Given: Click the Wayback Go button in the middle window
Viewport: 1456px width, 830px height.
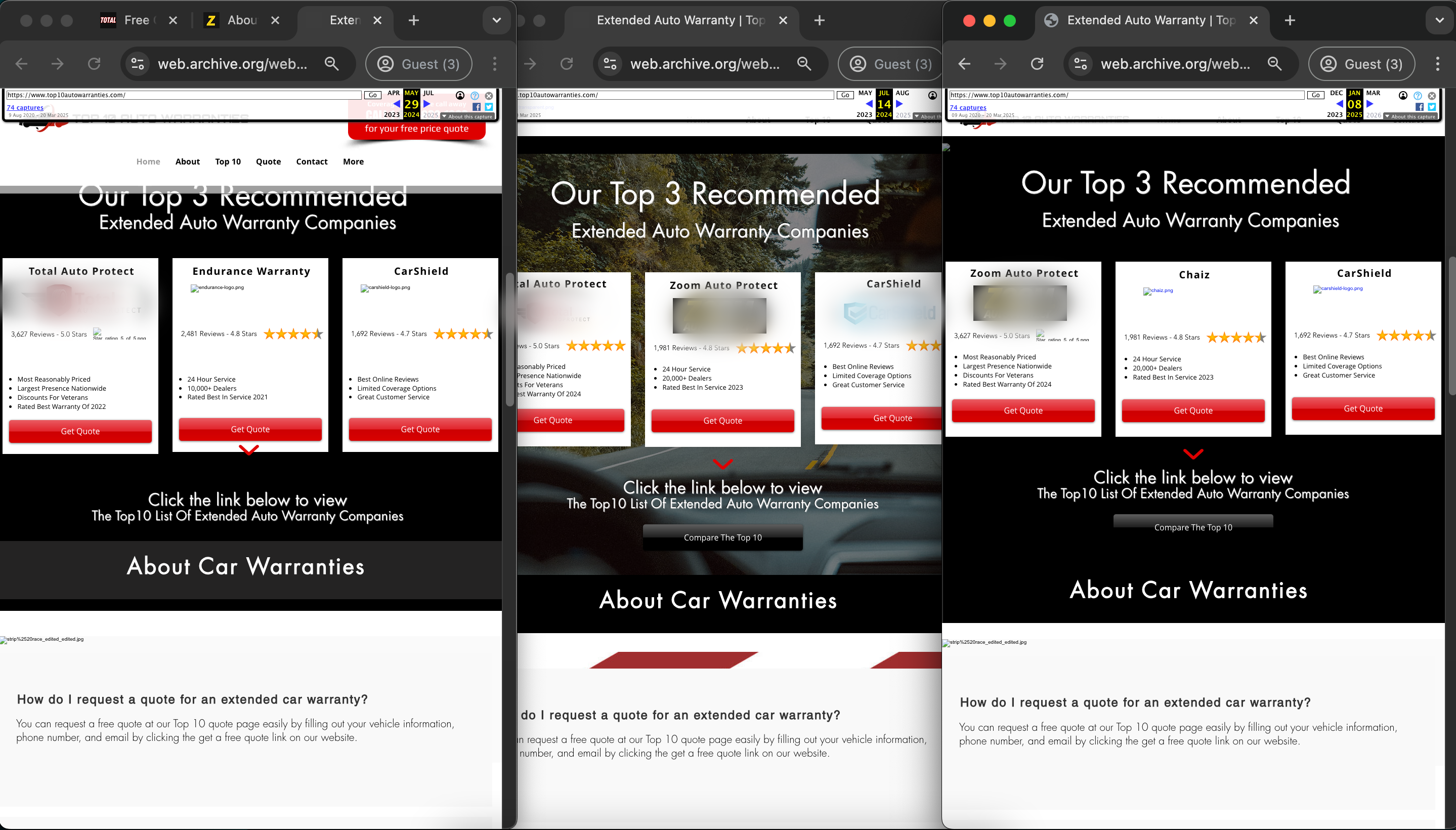Looking at the screenshot, I should (845, 95).
